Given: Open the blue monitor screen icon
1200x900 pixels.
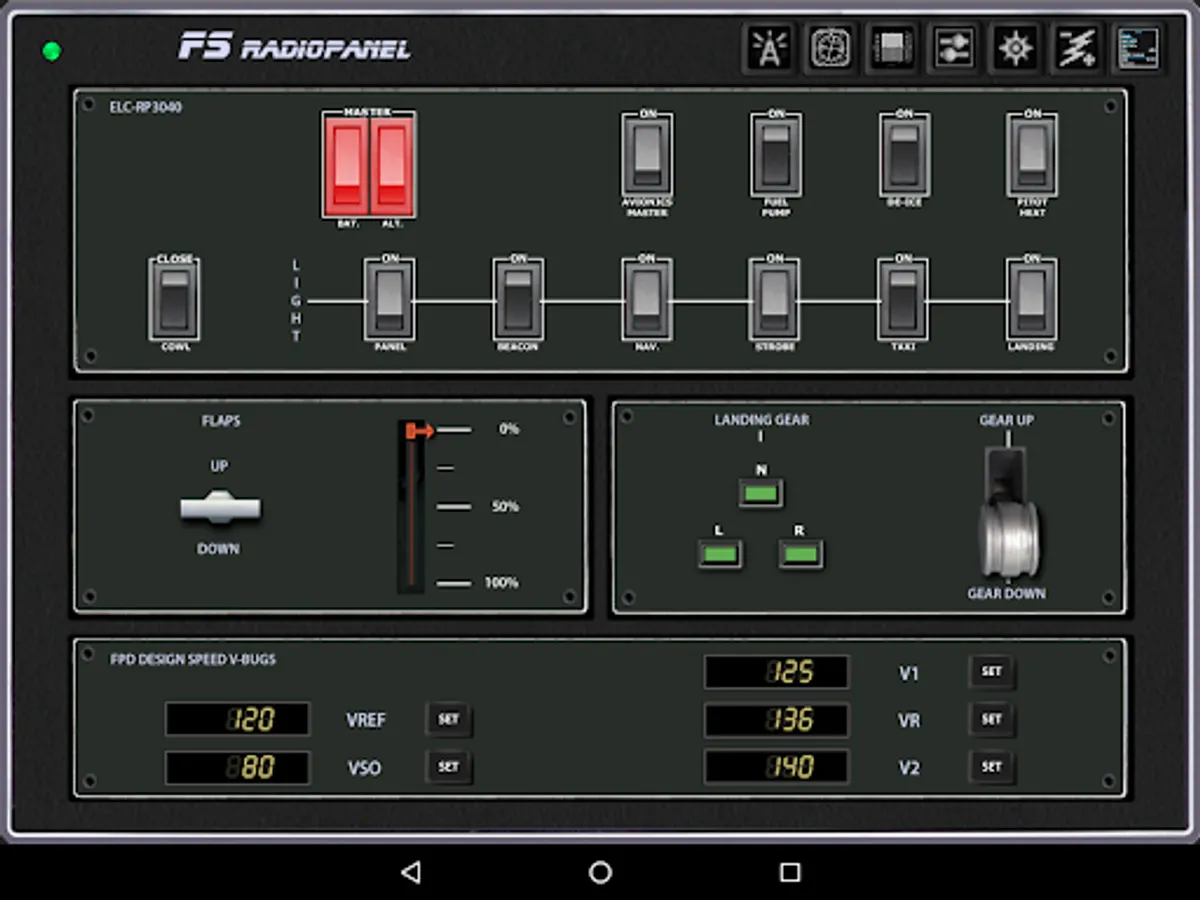Looking at the screenshot, I should pyautogui.click(x=1138, y=48).
